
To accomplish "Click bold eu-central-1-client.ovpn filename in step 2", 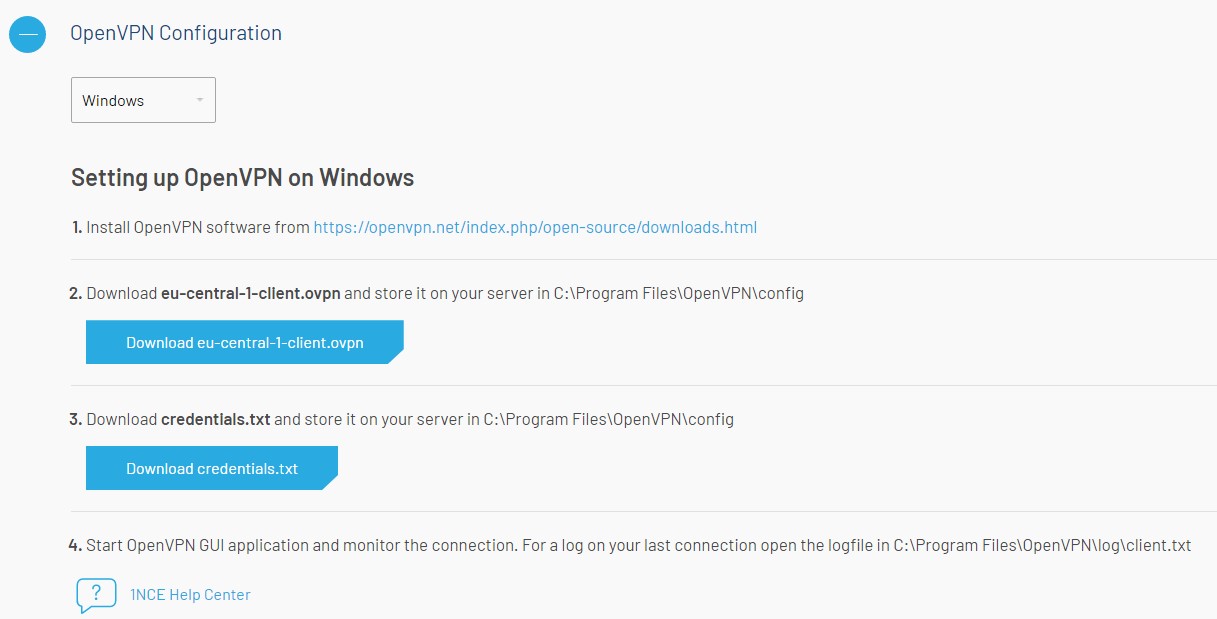I will click(x=250, y=294).
